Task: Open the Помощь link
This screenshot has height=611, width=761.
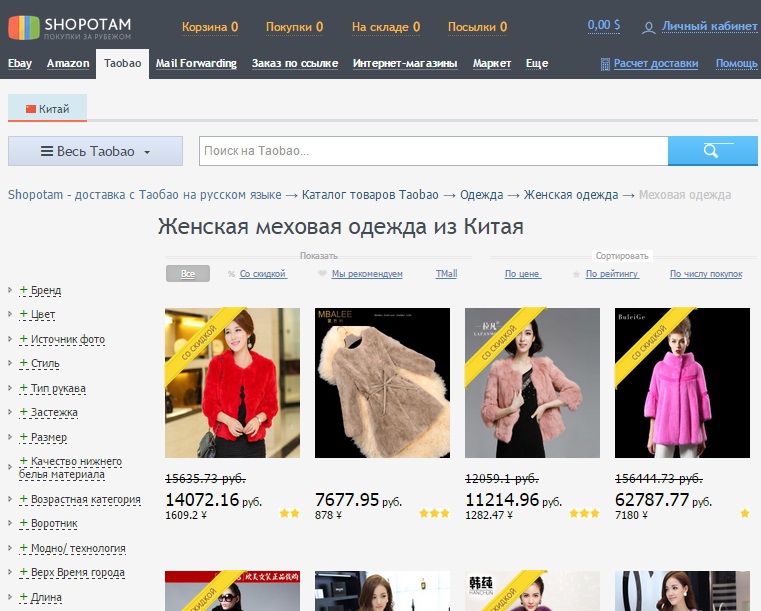Action: pyautogui.click(x=736, y=64)
